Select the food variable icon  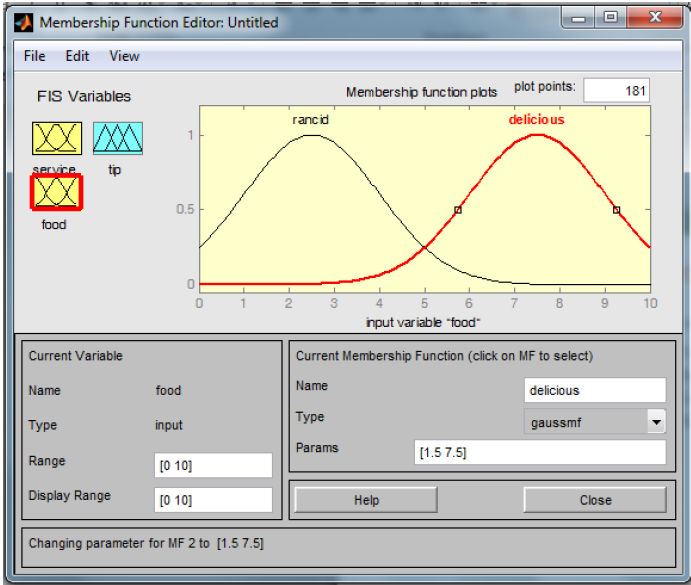[x=56, y=192]
